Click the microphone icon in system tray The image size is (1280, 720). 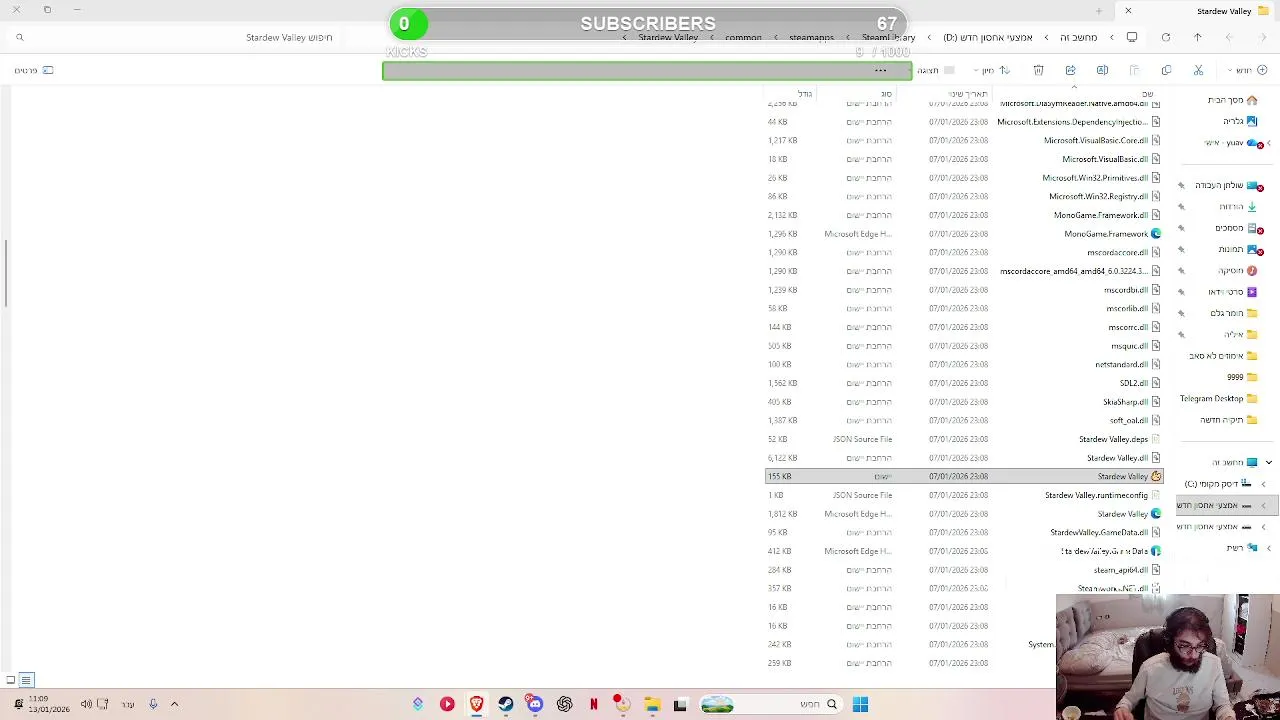click(x=153, y=704)
